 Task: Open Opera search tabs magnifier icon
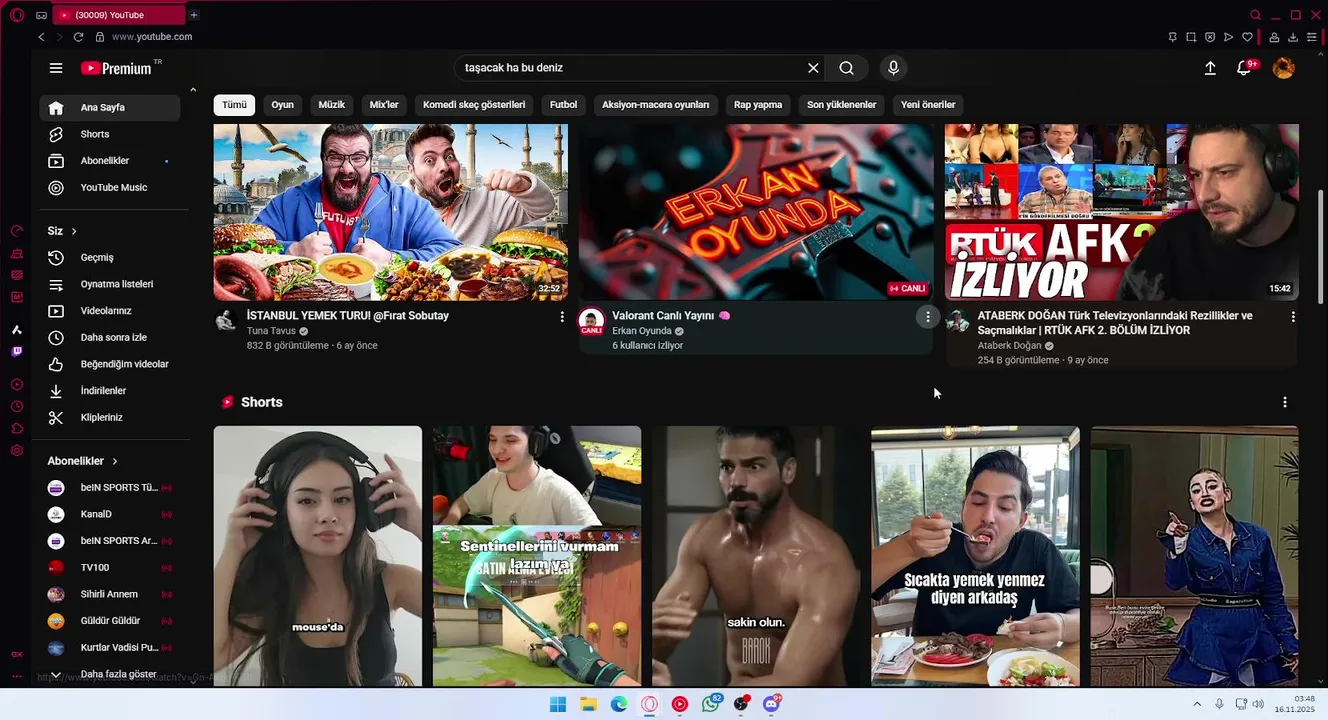coord(1255,15)
